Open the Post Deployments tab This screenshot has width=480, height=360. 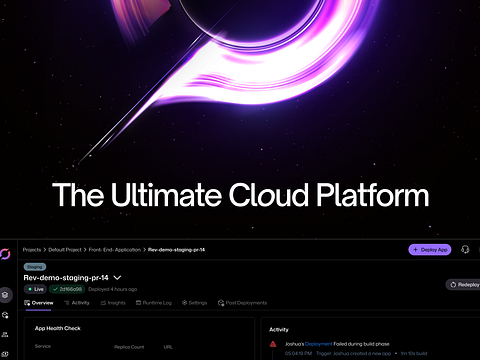[242, 303]
